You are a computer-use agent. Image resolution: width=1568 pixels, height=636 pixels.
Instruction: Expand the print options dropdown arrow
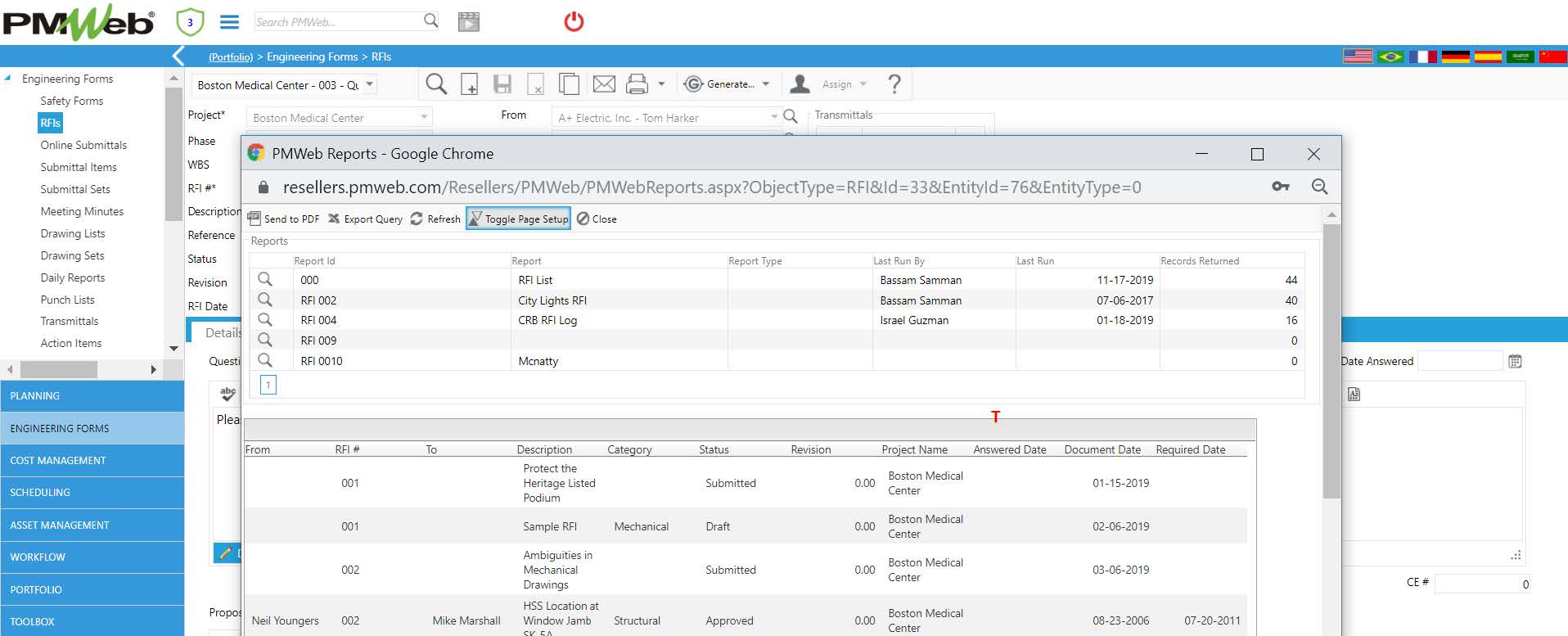pos(661,83)
